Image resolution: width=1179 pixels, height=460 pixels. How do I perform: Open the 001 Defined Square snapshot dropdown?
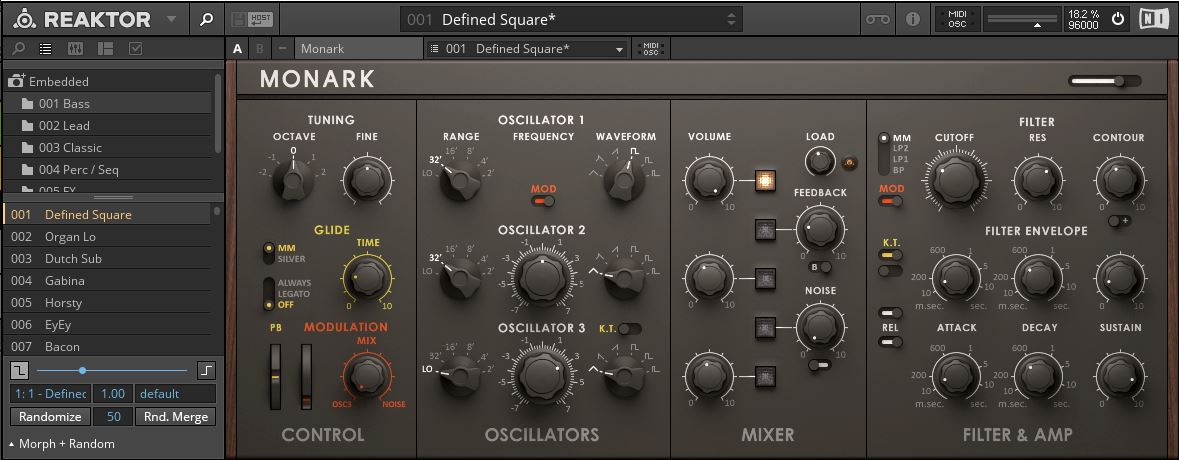point(527,49)
